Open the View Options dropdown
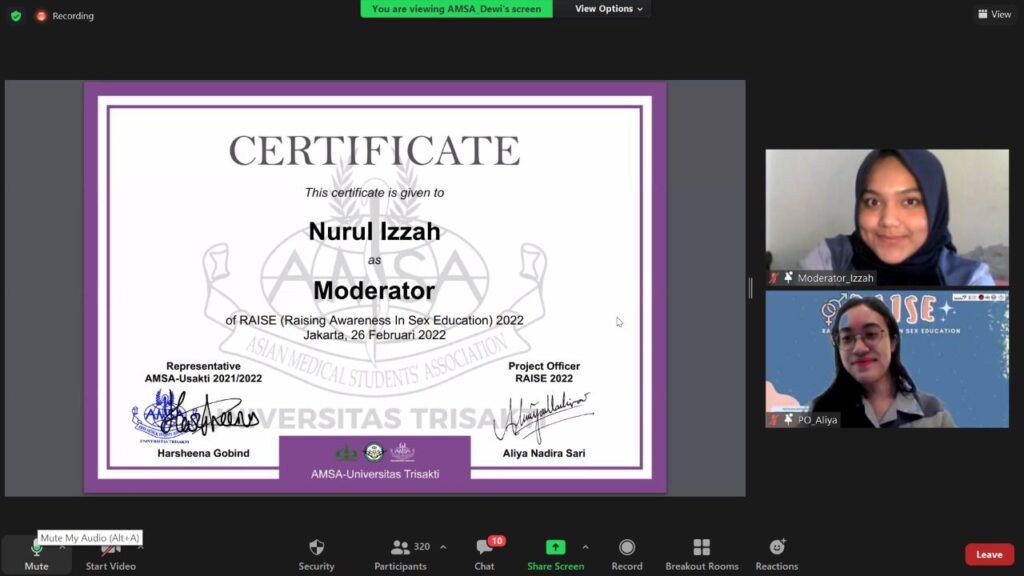 [609, 8]
